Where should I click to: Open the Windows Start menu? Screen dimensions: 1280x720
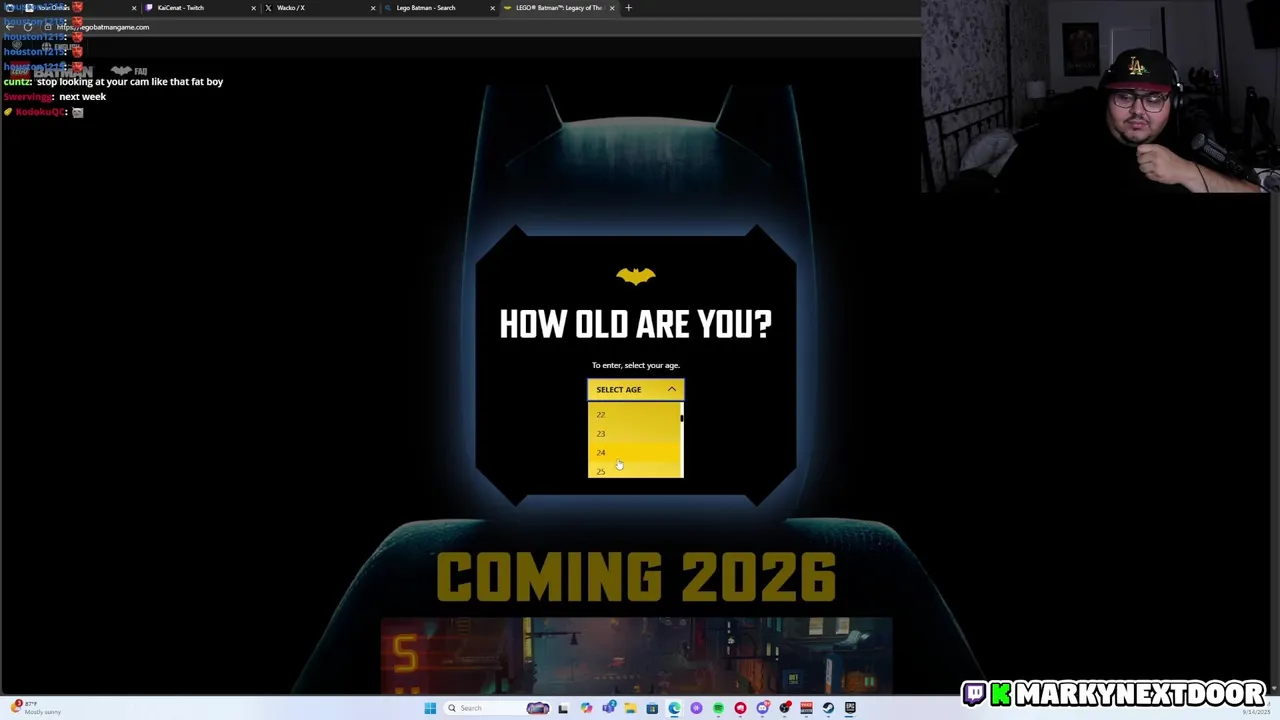[x=430, y=708]
